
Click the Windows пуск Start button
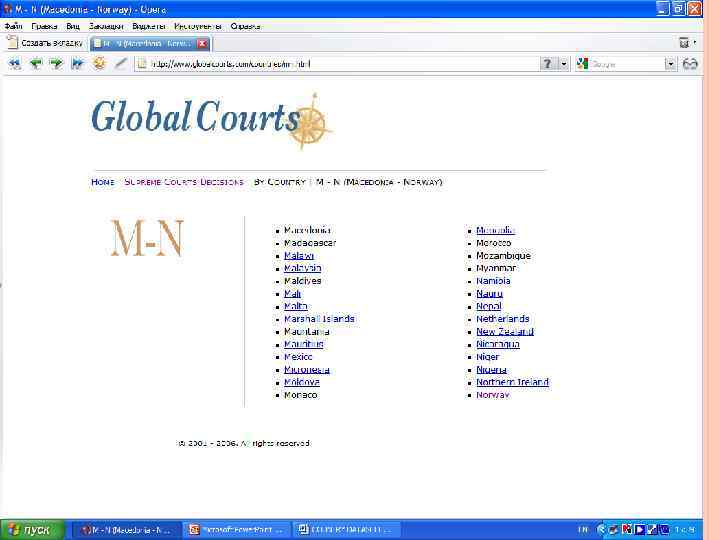[31, 530]
